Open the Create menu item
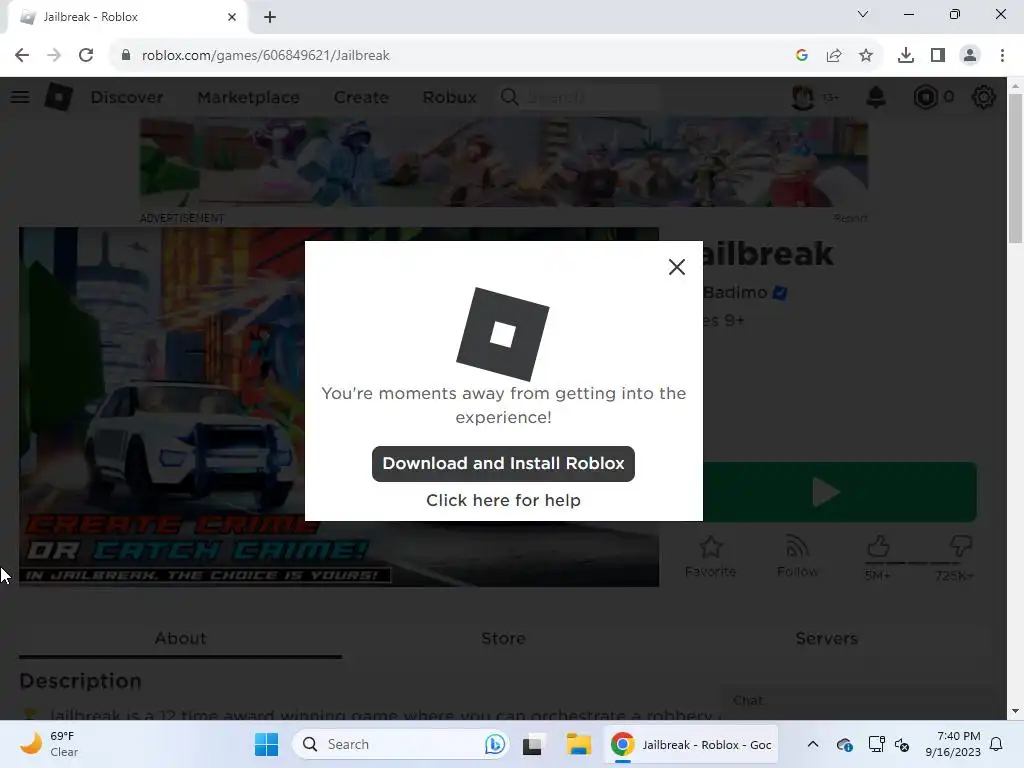 [x=361, y=97]
